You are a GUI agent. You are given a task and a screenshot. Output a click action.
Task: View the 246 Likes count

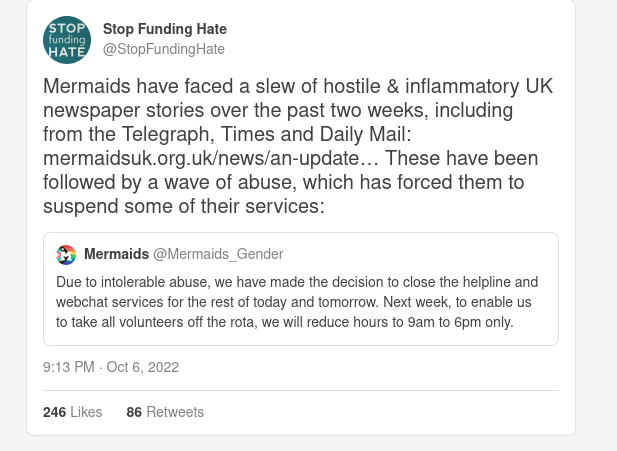coord(72,412)
